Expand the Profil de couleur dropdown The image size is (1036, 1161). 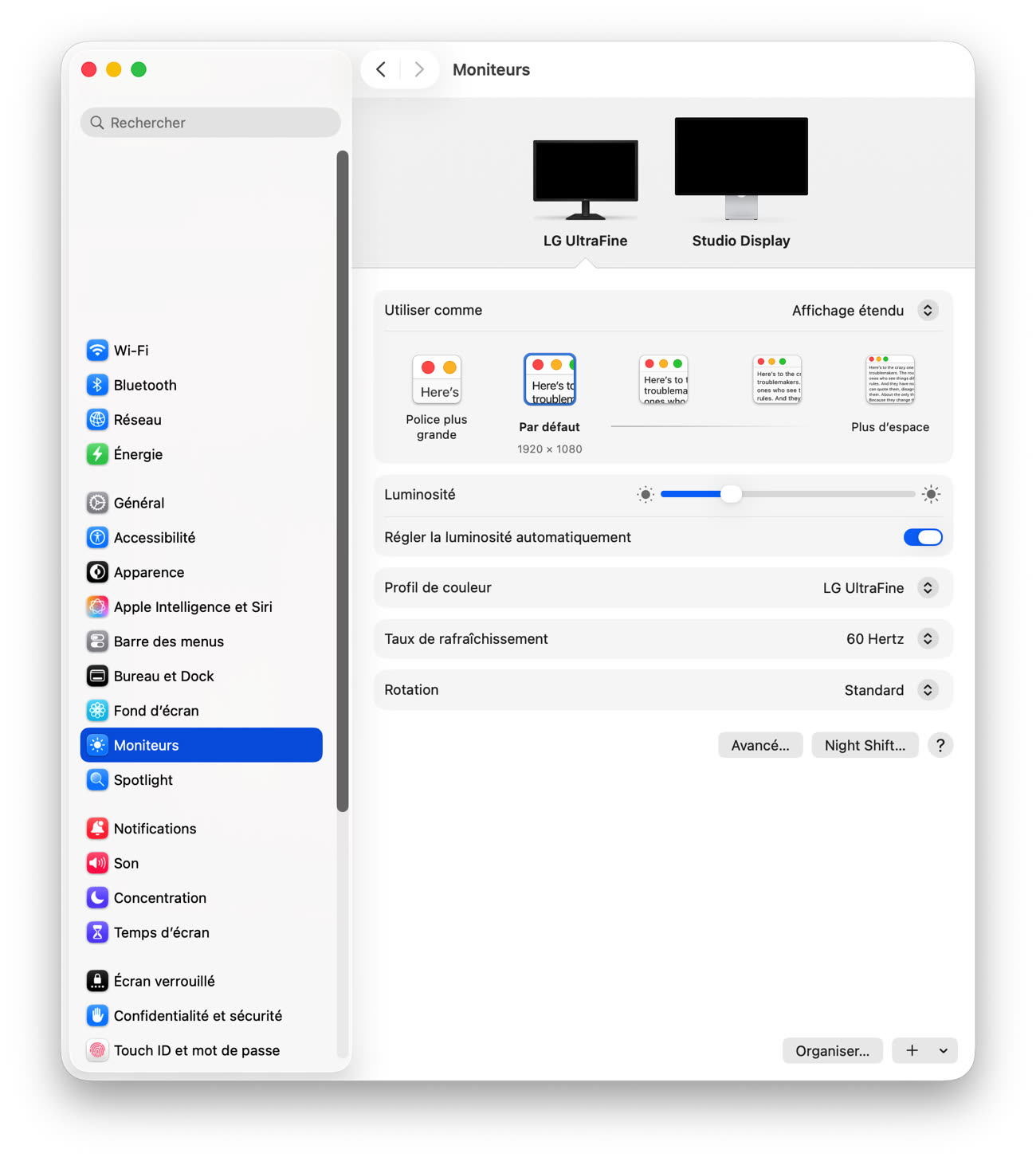pos(927,588)
